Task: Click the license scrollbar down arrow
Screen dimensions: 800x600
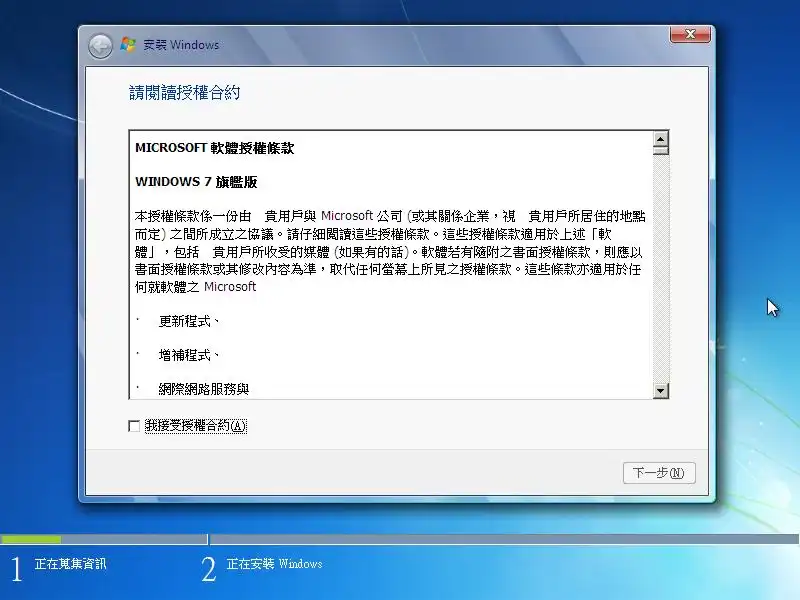Action: tap(661, 391)
